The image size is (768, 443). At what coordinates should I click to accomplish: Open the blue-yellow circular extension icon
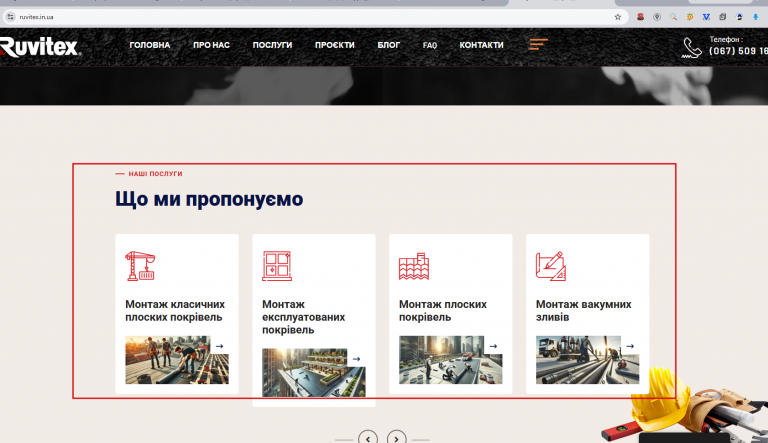pyautogui.click(x=739, y=17)
